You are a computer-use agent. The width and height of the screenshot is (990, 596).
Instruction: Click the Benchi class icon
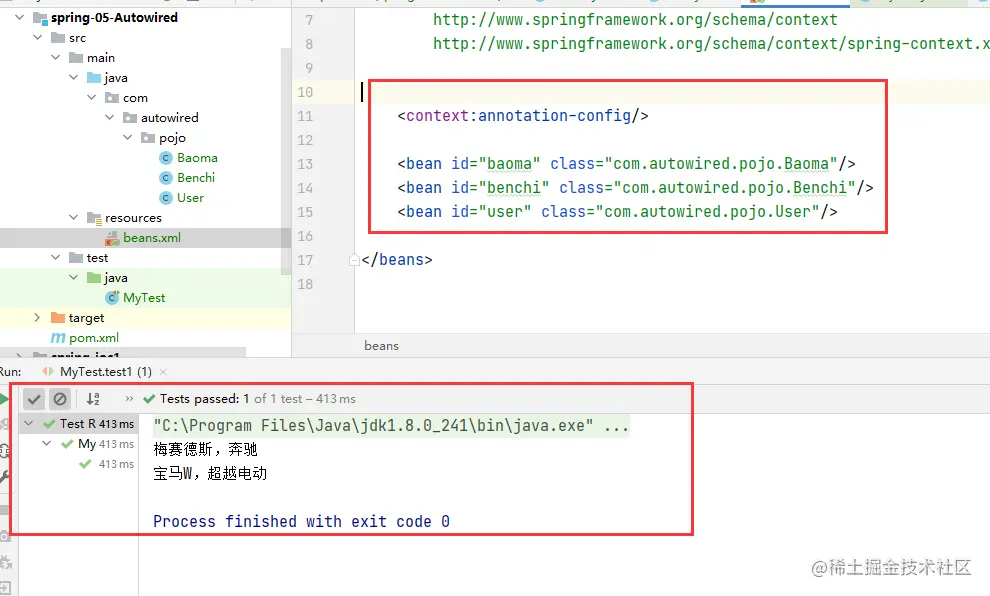(x=166, y=178)
